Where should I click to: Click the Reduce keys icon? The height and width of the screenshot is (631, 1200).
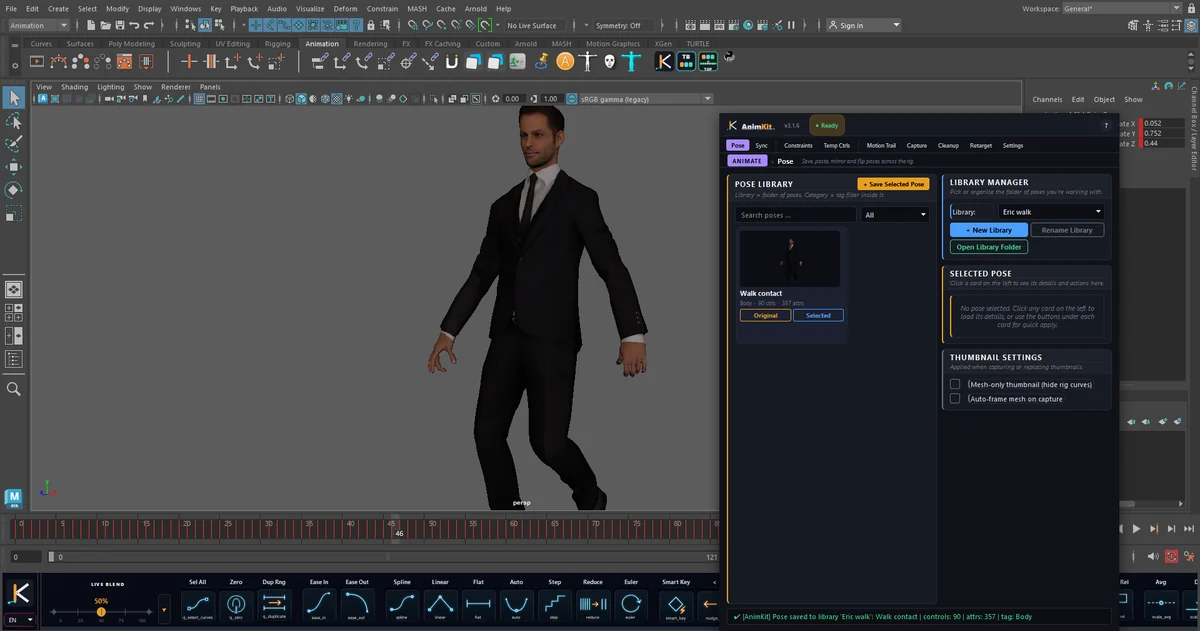point(592,604)
